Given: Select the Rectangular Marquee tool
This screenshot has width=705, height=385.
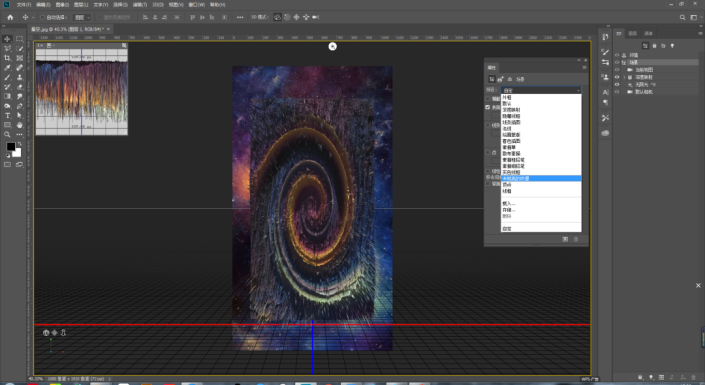Looking at the screenshot, I should tap(19, 39).
